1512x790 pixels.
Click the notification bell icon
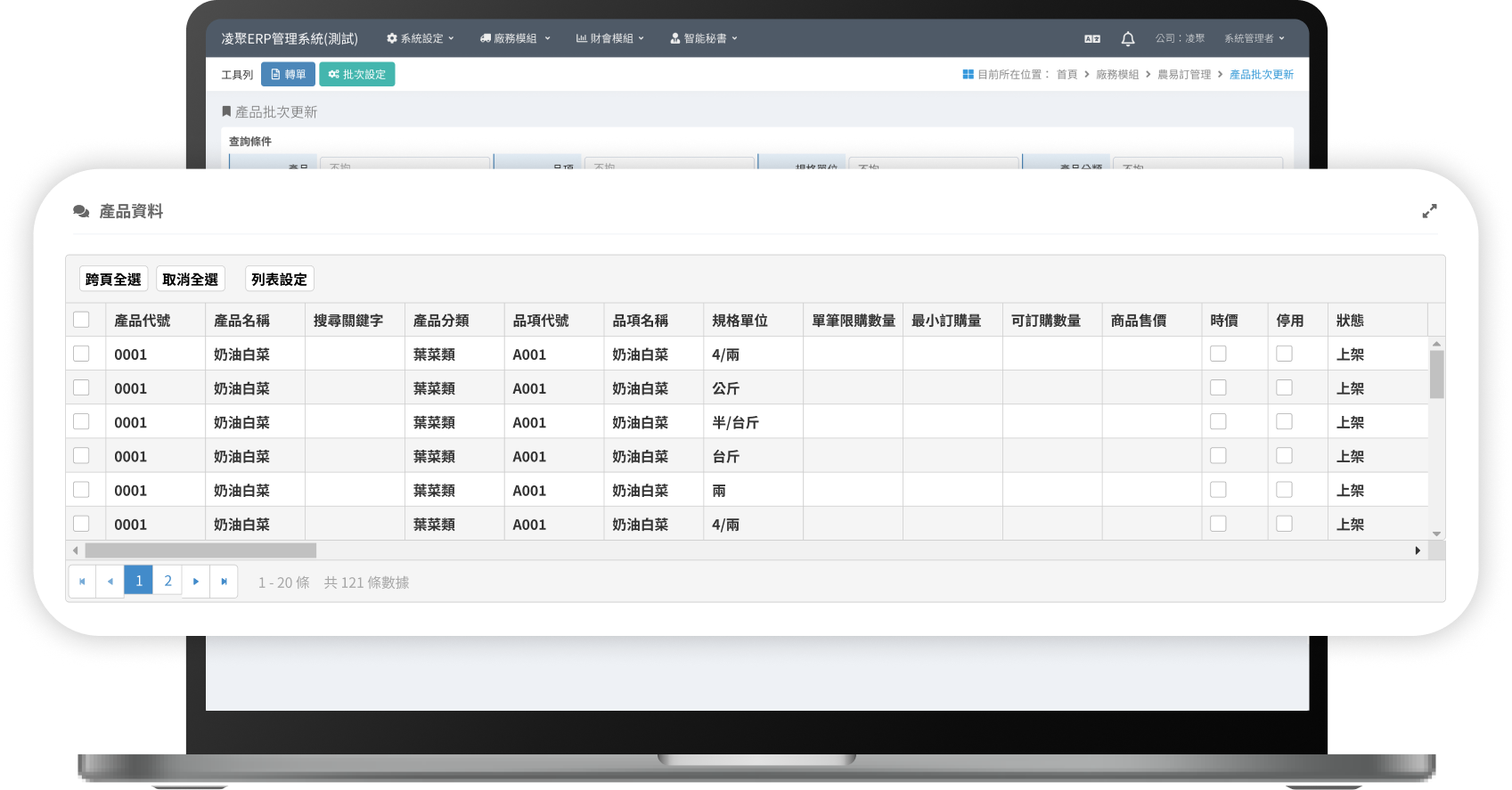[x=1127, y=38]
